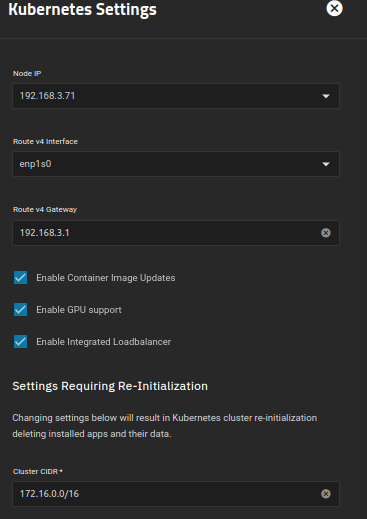The height and width of the screenshot is (519, 367).
Task: Click the Route v4 Interface dropdown arrow
Action: (x=326, y=164)
